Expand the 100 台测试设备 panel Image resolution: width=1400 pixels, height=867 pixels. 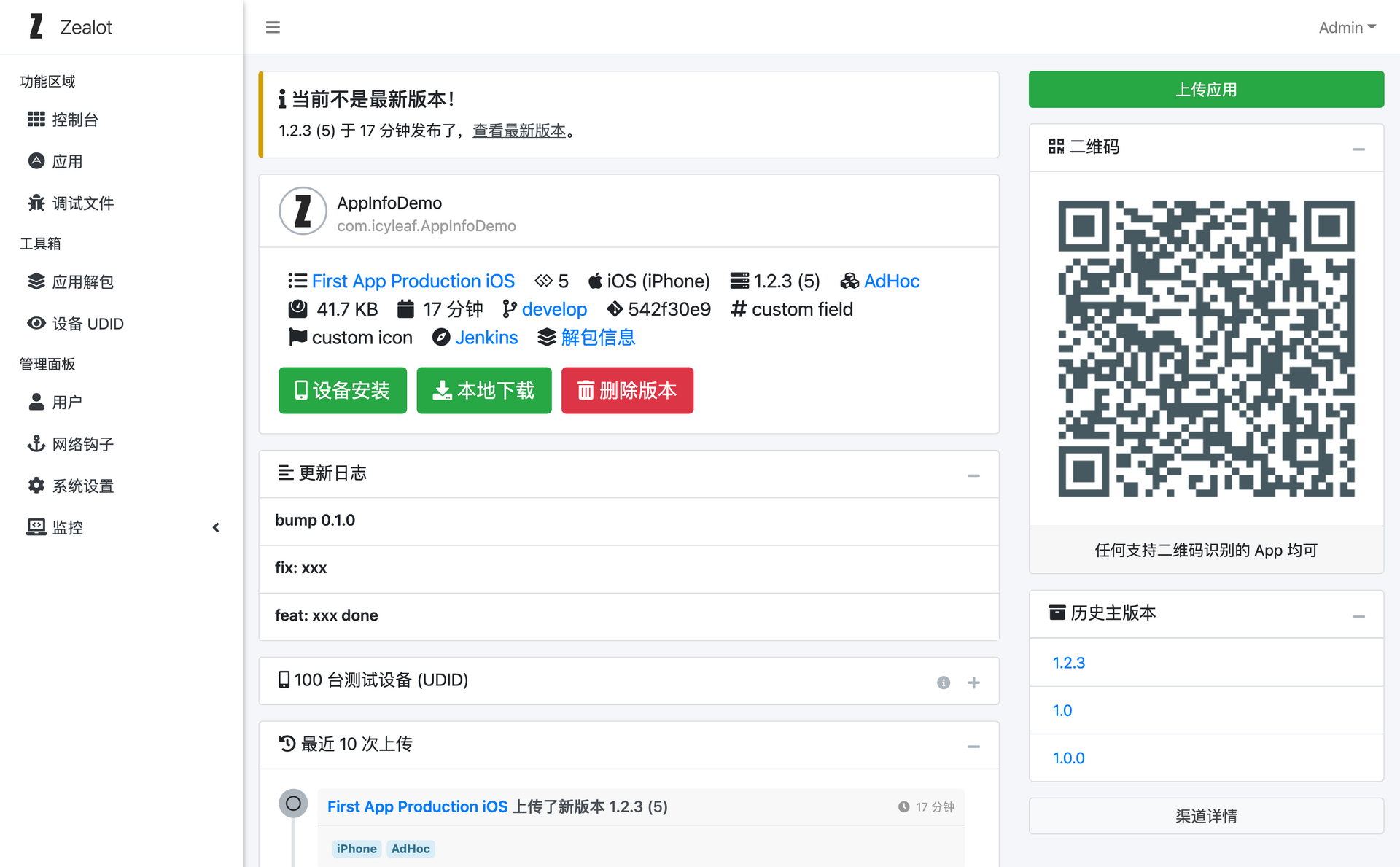tap(973, 683)
